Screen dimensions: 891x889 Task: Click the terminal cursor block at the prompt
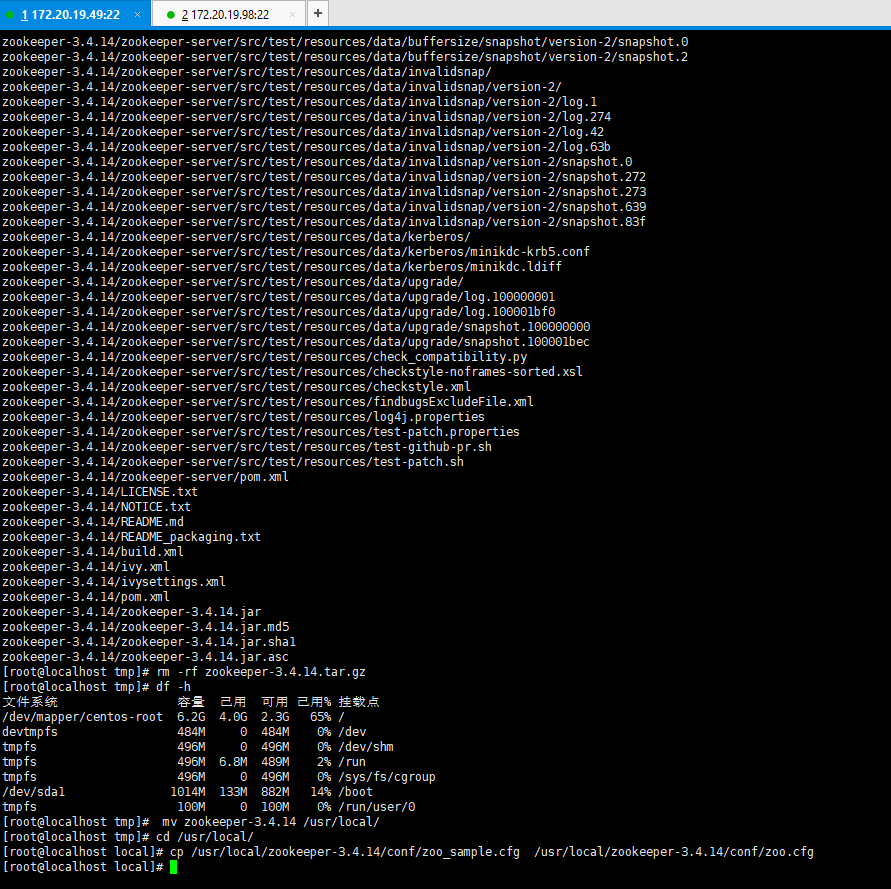click(x=172, y=866)
